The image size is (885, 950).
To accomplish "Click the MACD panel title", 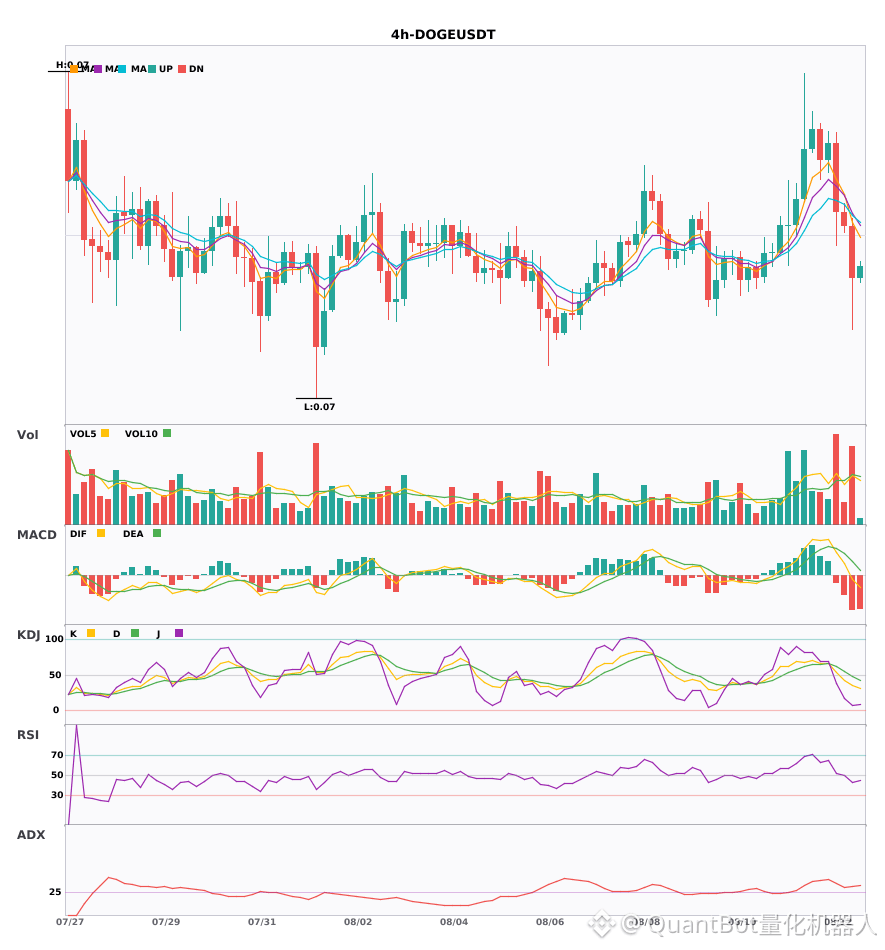I will pyautogui.click(x=36, y=535).
